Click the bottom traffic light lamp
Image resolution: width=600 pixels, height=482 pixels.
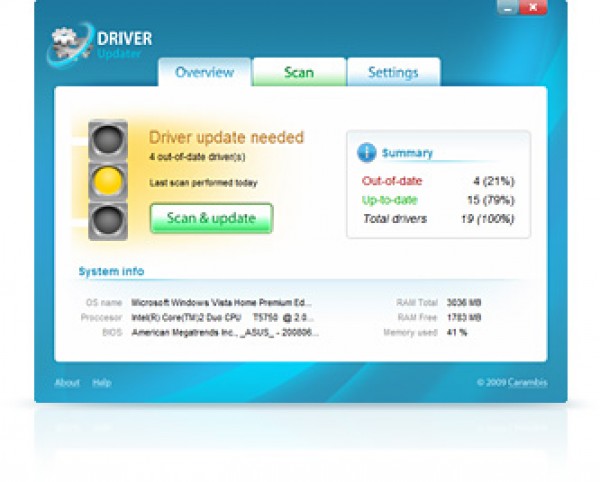click(108, 221)
